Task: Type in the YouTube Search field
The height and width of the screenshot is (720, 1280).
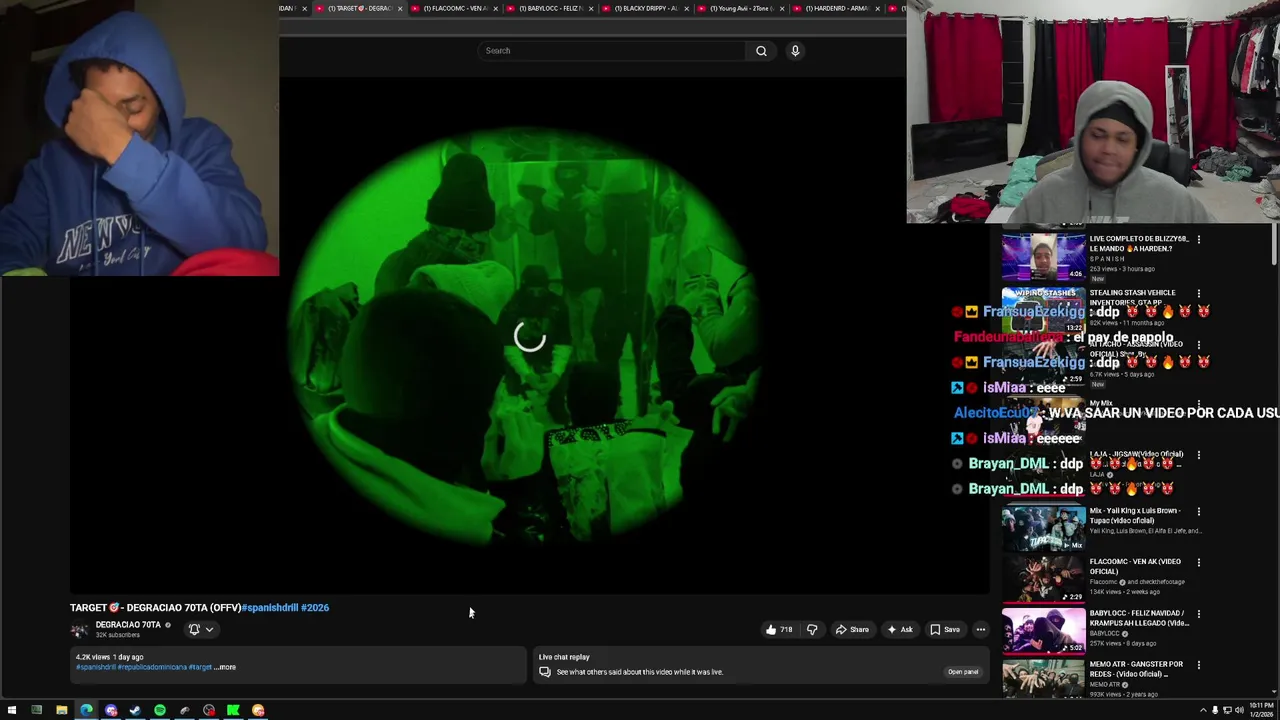Action: tap(610, 51)
